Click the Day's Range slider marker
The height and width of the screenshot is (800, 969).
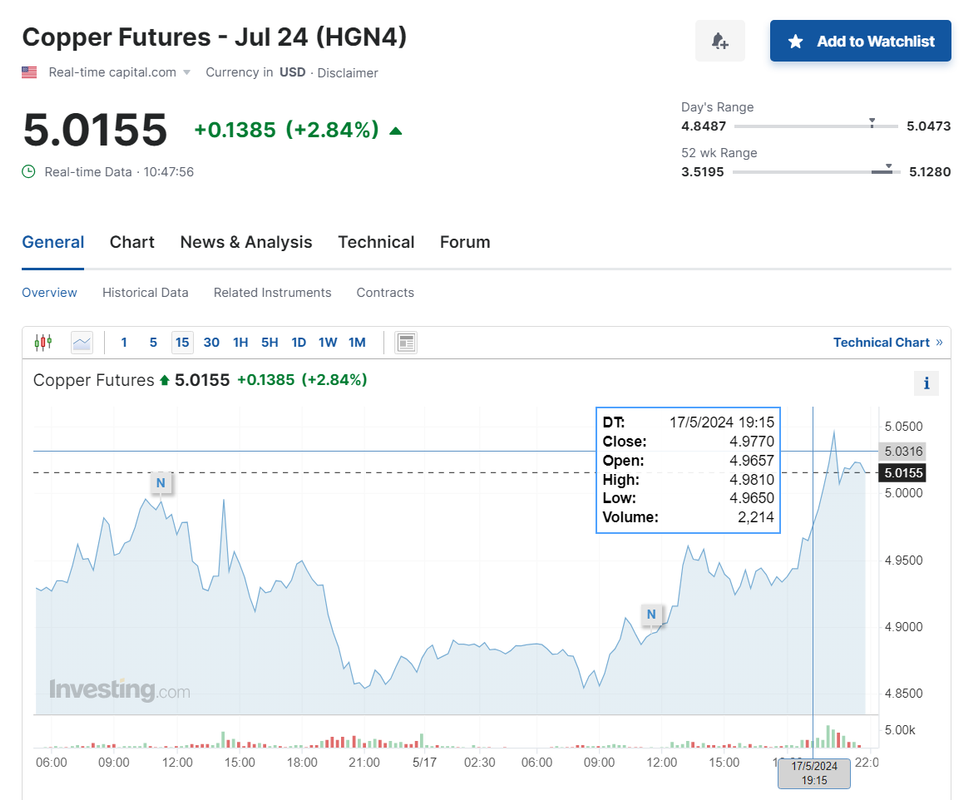pos(872,122)
